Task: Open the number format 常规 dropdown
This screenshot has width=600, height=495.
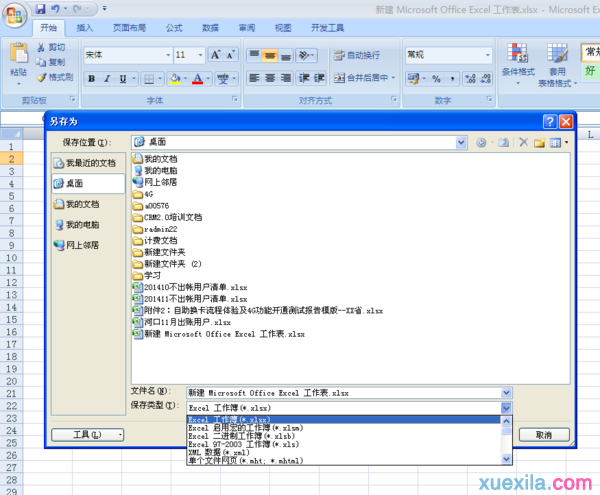Action: click(488, 55)
